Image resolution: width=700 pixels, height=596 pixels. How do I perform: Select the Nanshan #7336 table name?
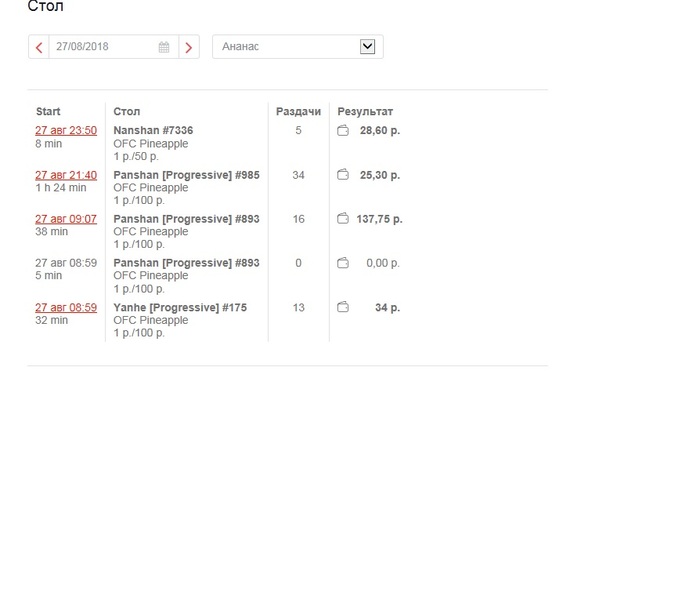tap(153, 130)
